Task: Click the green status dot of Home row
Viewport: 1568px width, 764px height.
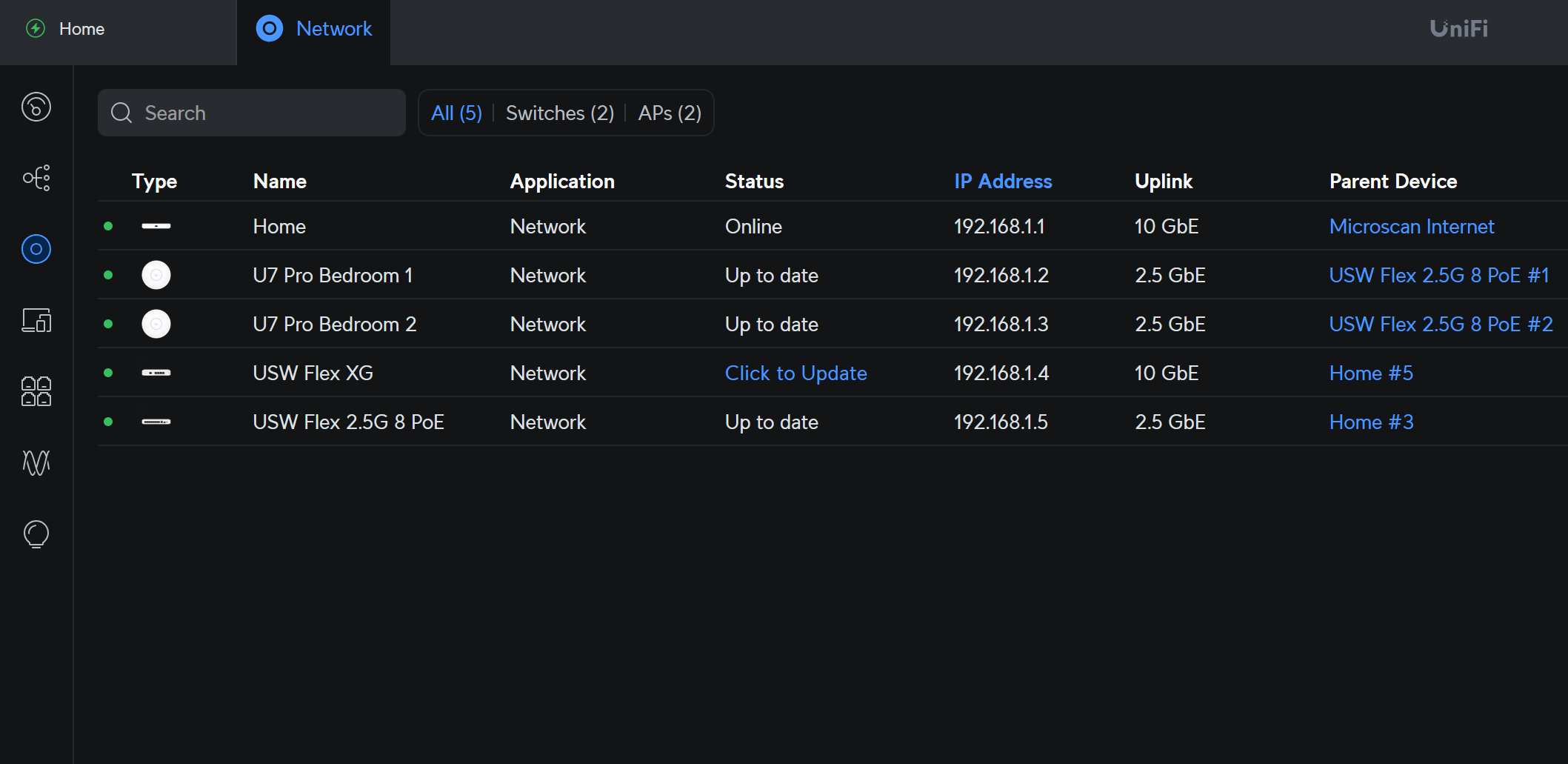Action: (108, 226)
